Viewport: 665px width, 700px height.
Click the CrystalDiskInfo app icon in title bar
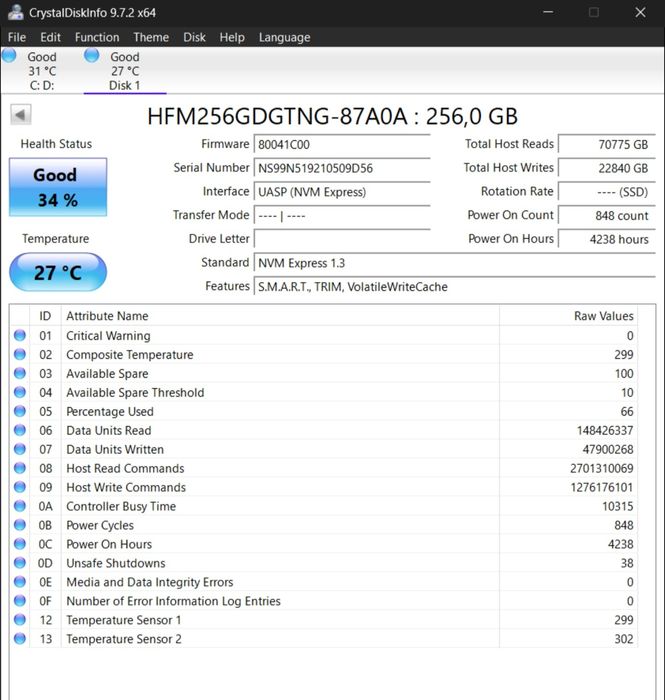point(16,12)
